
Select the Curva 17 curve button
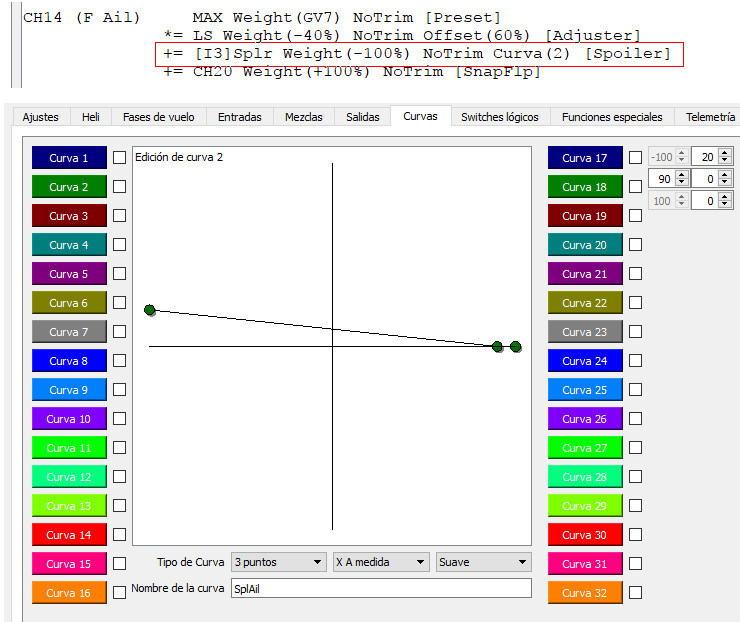pos(585,158)
